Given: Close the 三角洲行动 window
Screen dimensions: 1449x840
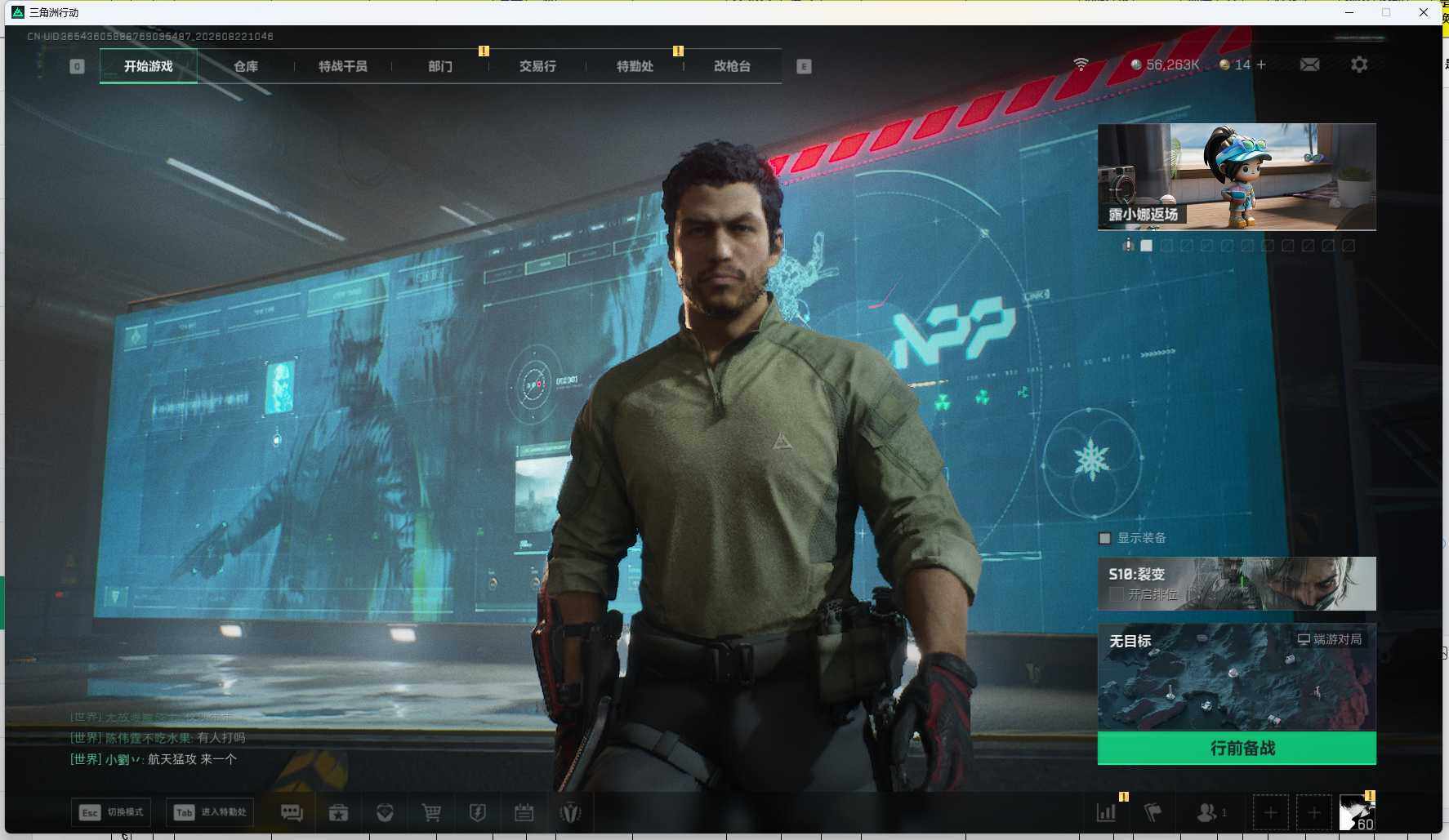Looking at the screenshot, I should coord(1424,12).
